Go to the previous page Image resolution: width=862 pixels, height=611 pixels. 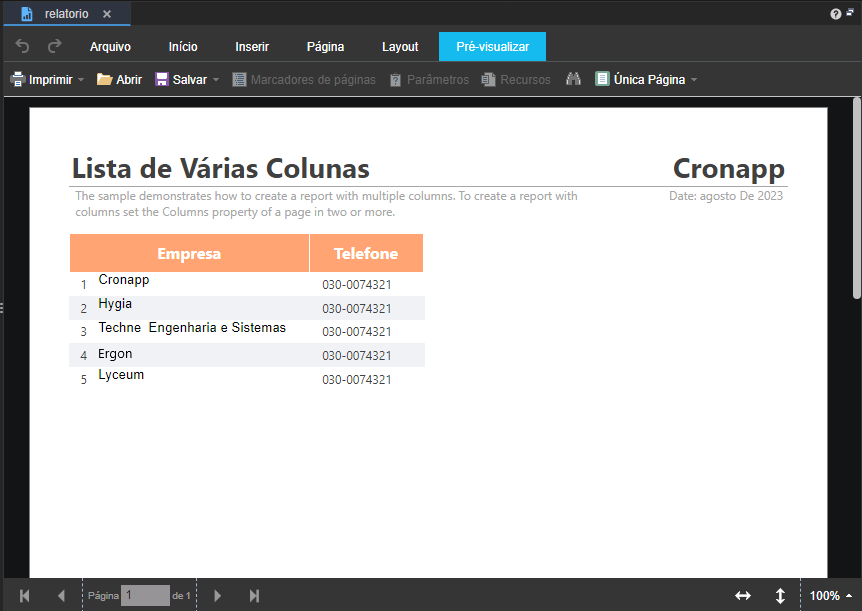[x=61, y=596]
